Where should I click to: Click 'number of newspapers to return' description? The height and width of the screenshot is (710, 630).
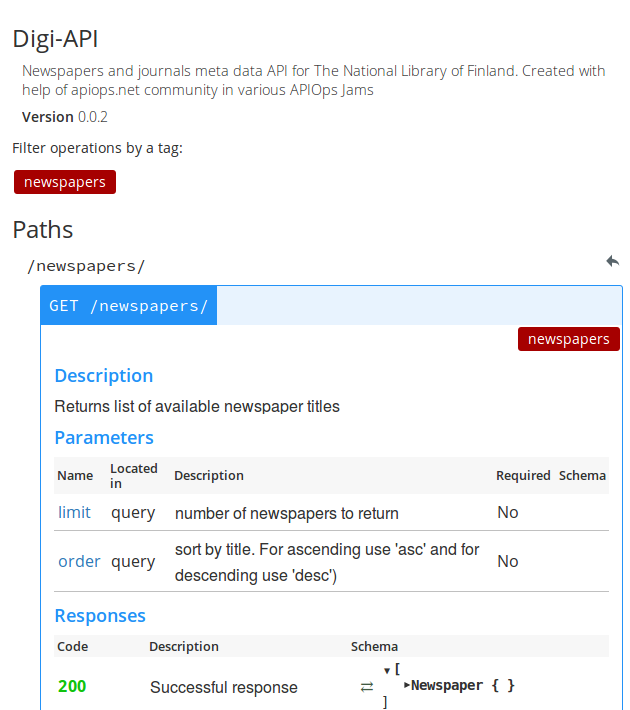(x=287, y=513)
